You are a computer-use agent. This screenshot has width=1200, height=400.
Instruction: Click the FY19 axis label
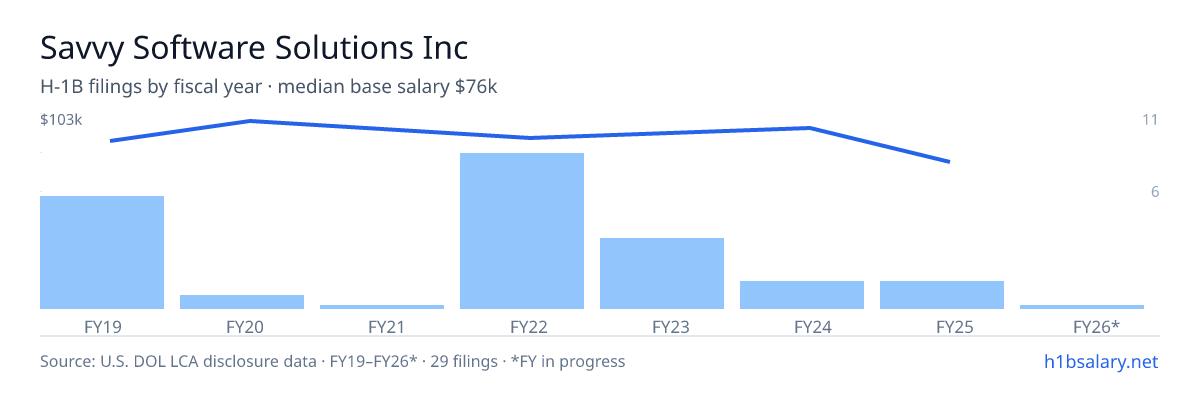point(102,326)
